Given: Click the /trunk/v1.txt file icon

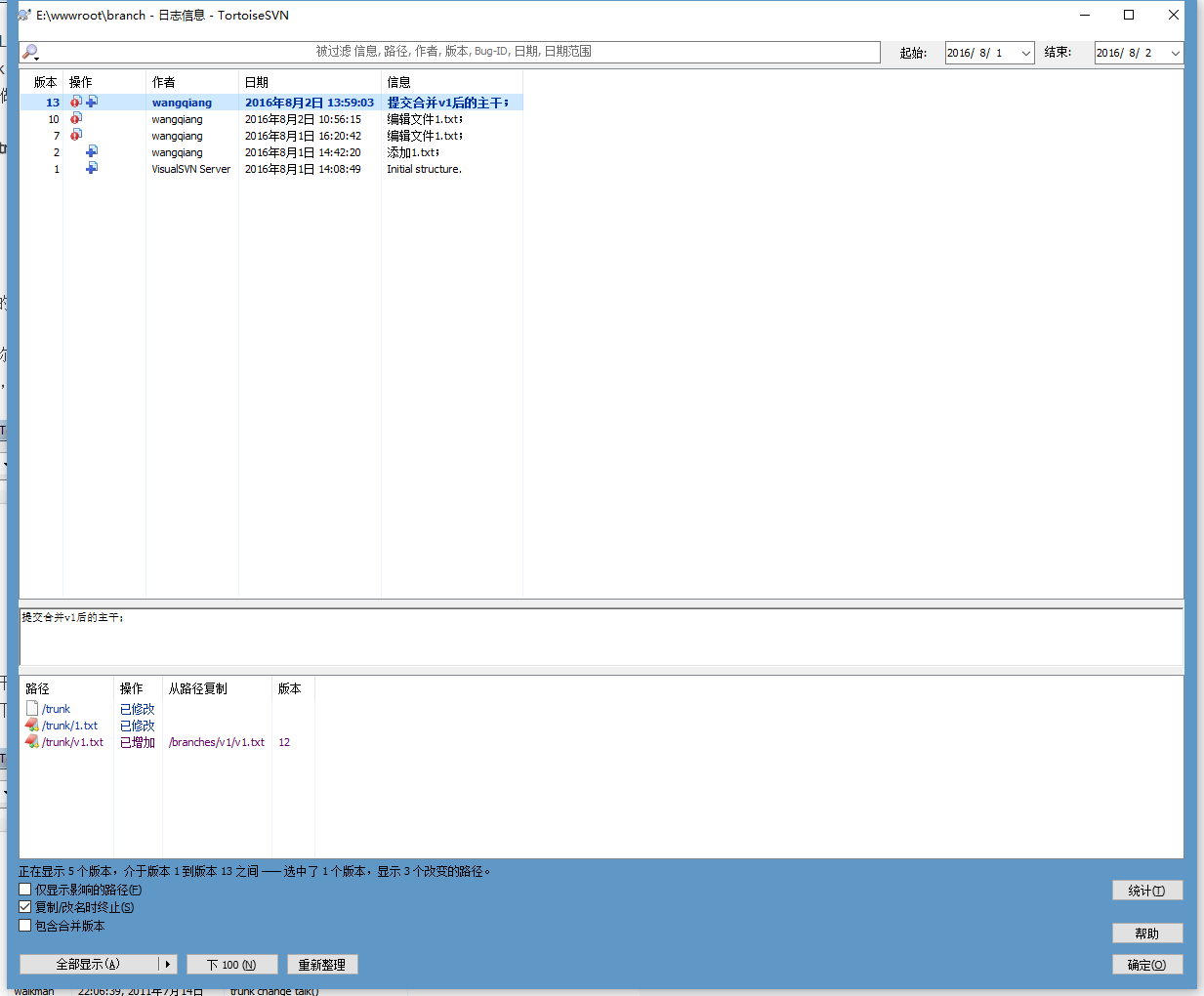Looking at the screenshot, I should tap(32, 742).
